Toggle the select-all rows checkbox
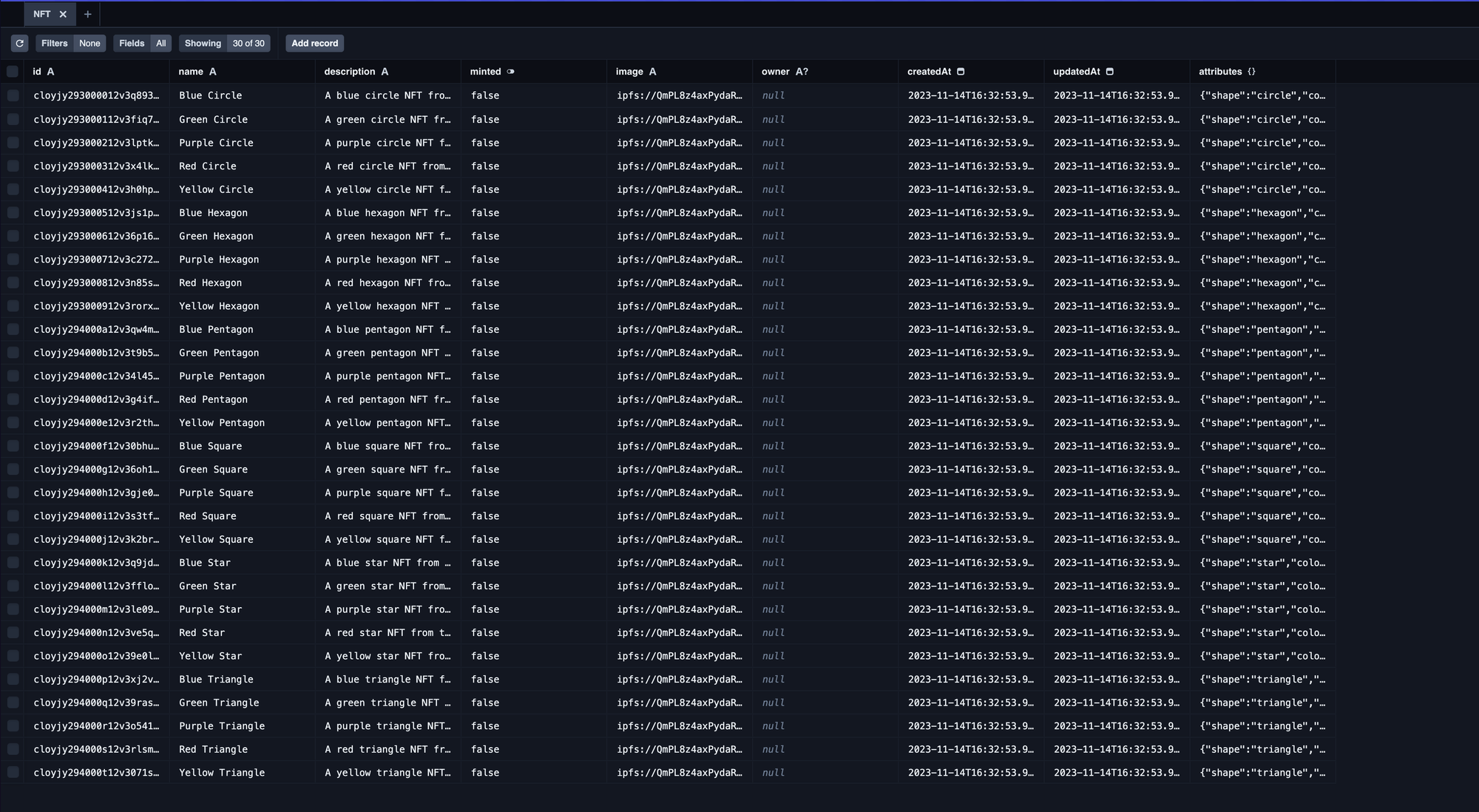The height and width of the screenshot is (812, 1479). tap(13, 72)
